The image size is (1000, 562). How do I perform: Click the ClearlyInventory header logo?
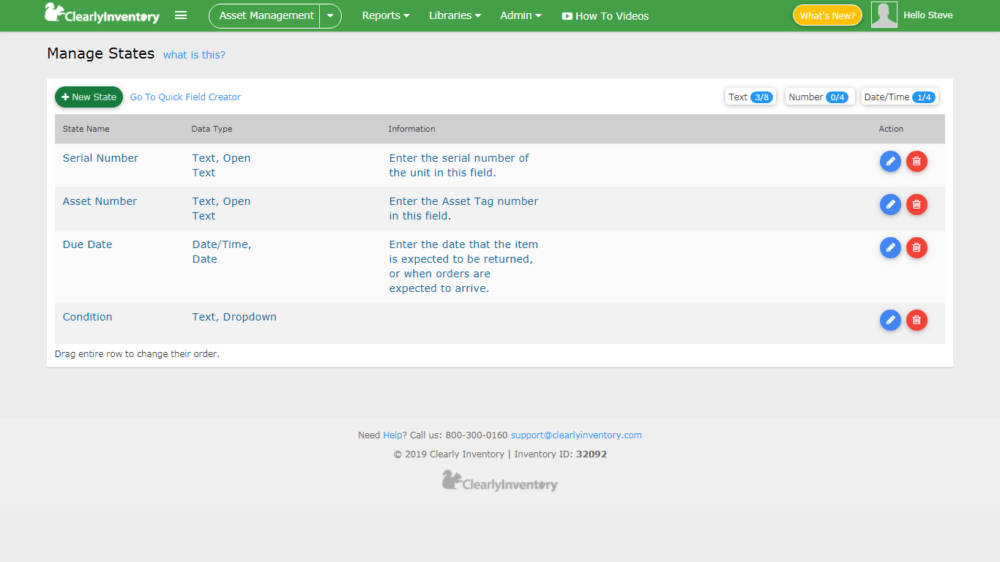coord(102,14)
